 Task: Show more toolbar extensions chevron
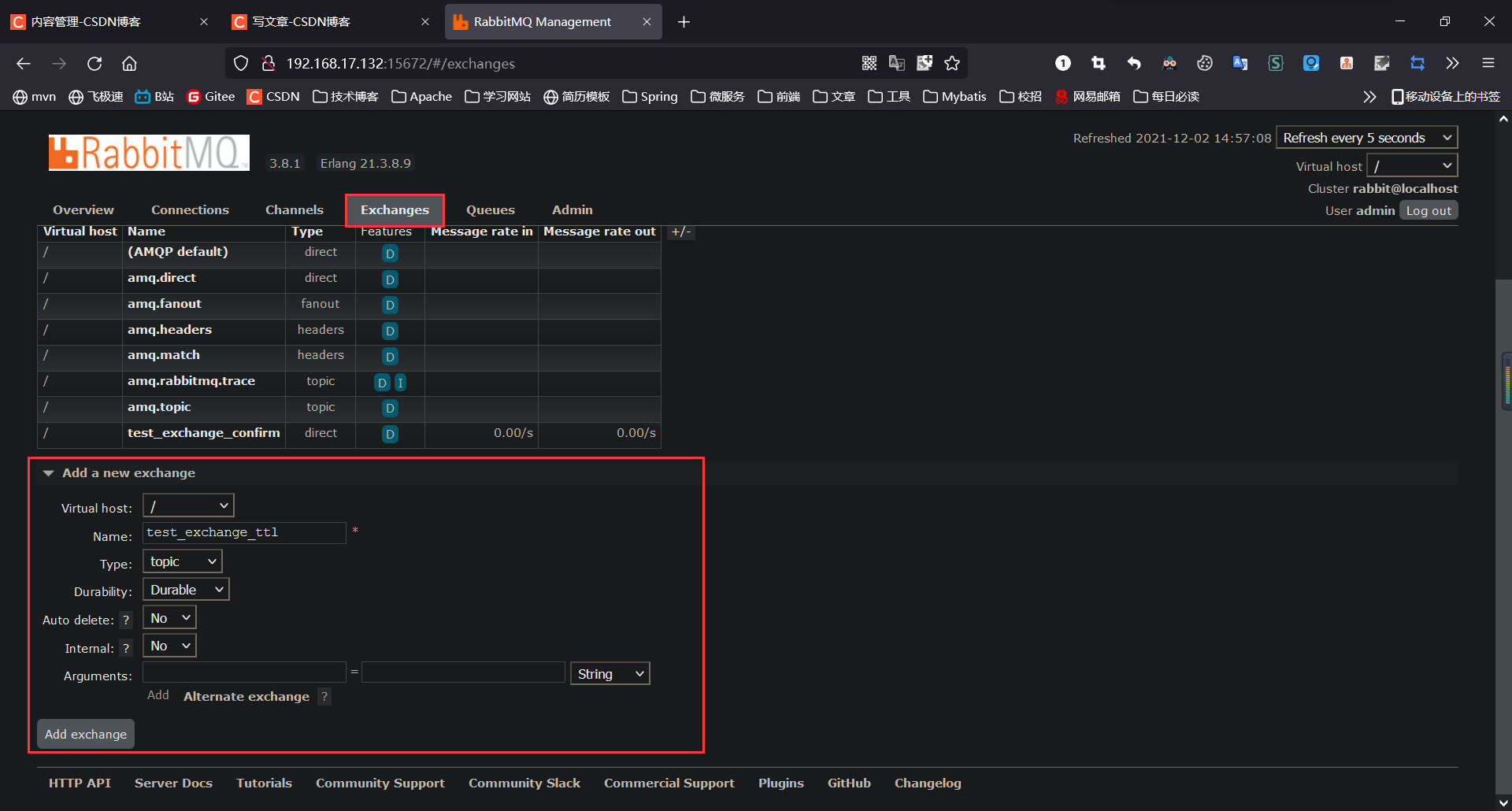coord(1453,64)
